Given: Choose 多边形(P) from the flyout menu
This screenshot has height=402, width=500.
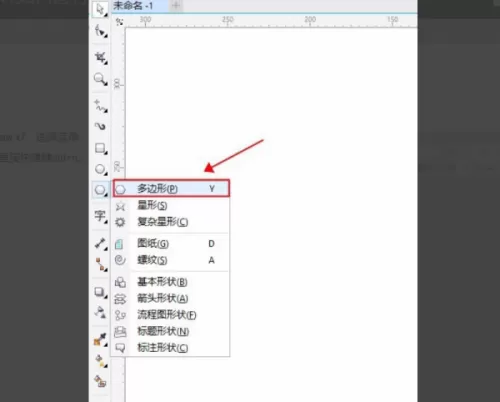Looking at the screenshot, I should click(x=171, y=188).
